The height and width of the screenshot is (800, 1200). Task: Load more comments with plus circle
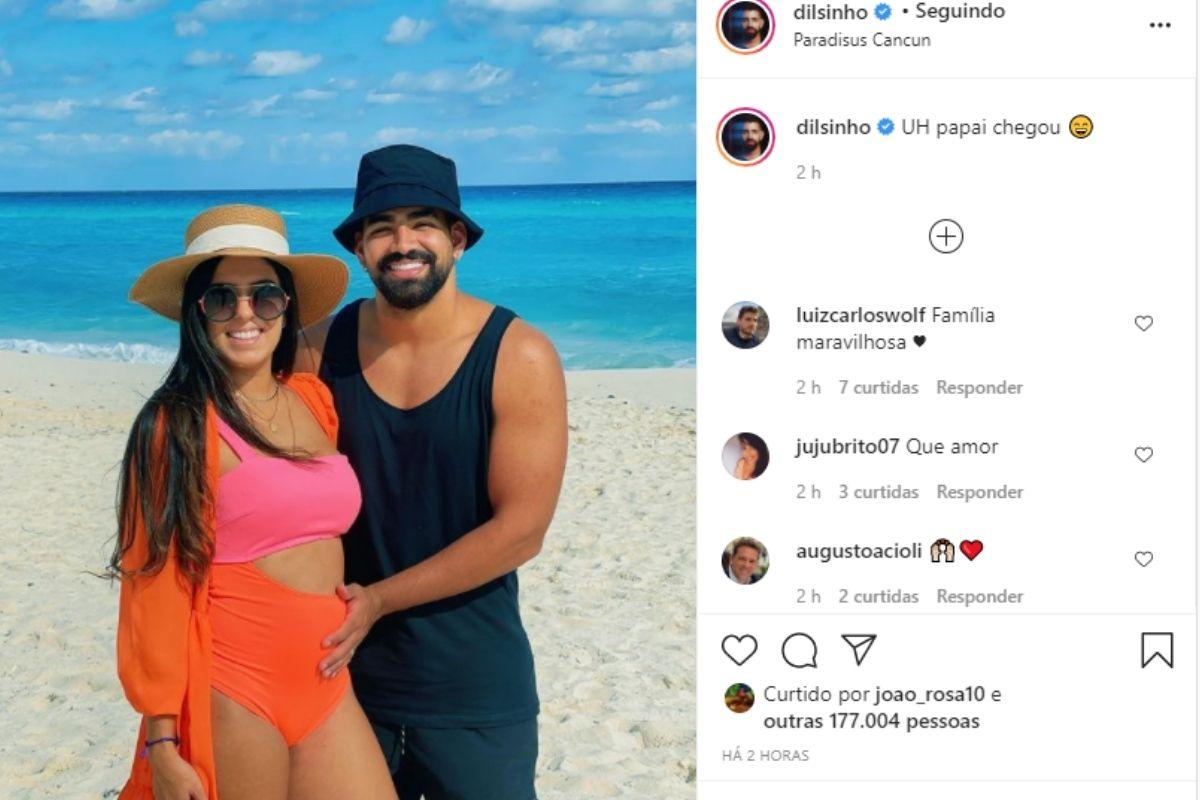click(945, 237)
